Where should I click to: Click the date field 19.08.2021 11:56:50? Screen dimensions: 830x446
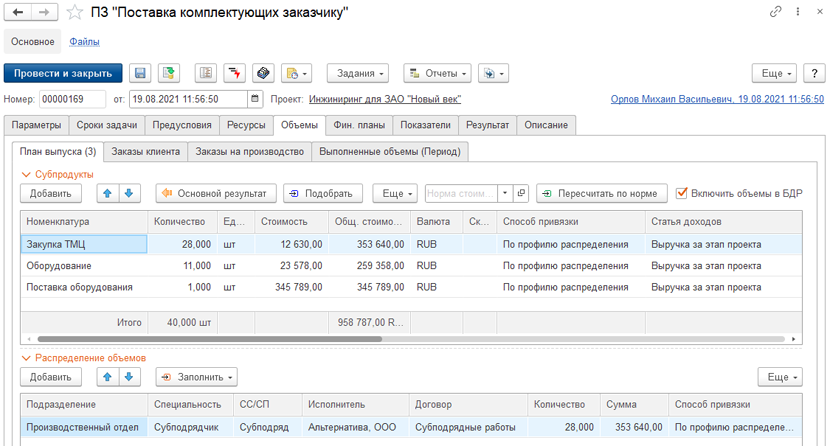pos(188,99)
